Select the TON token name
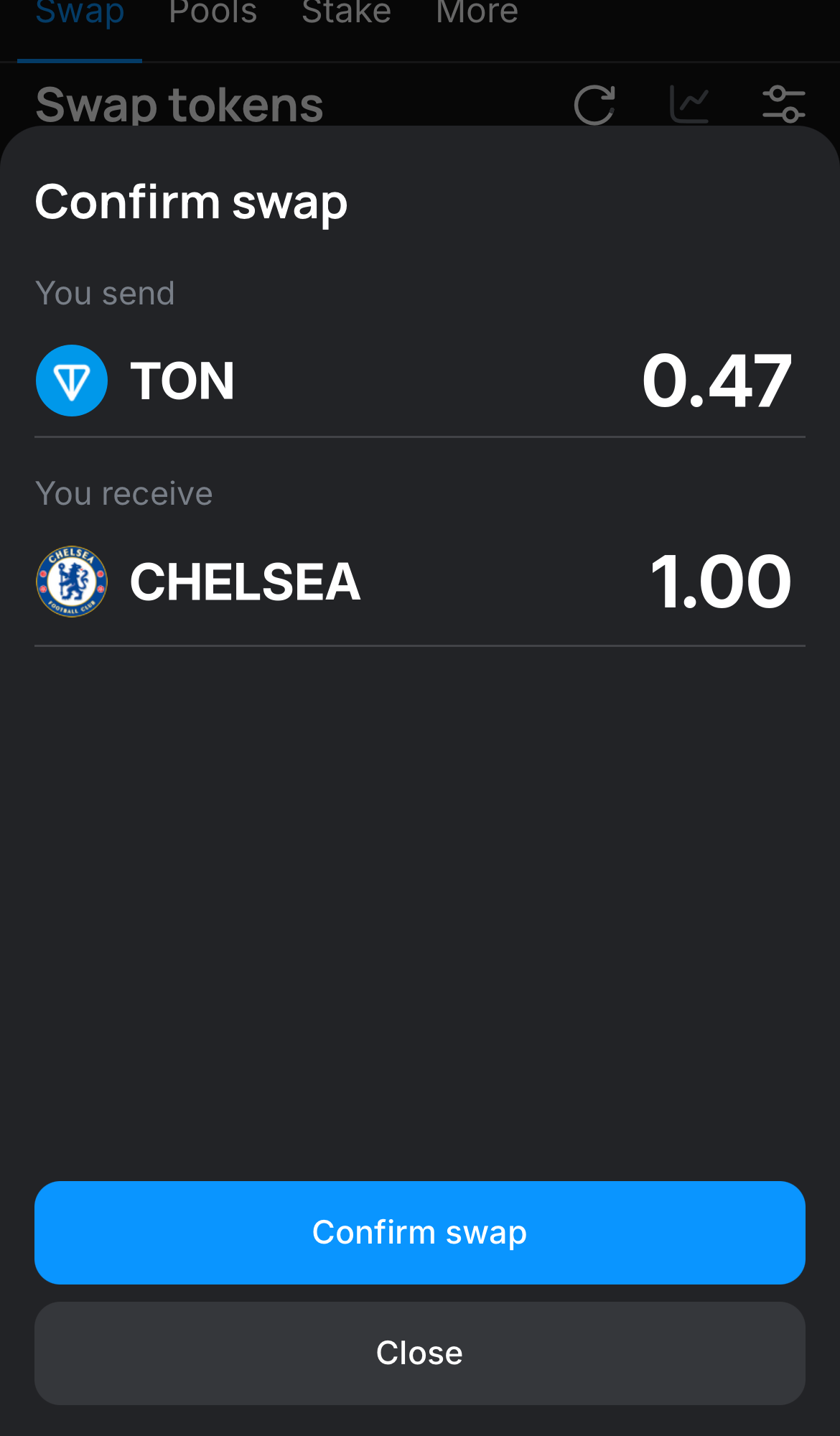Image resolution: width=840 pixels, height=1436 pixels. click(182, 381)
